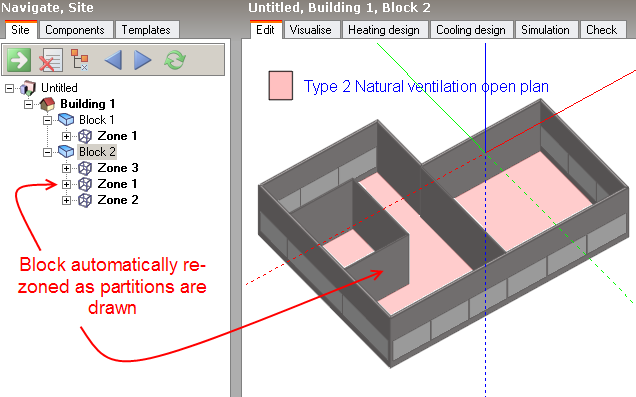The height and width of the screenshot is (397, 636).
Task: Click the Block 1 blue box icon
Action: [66, 120]
